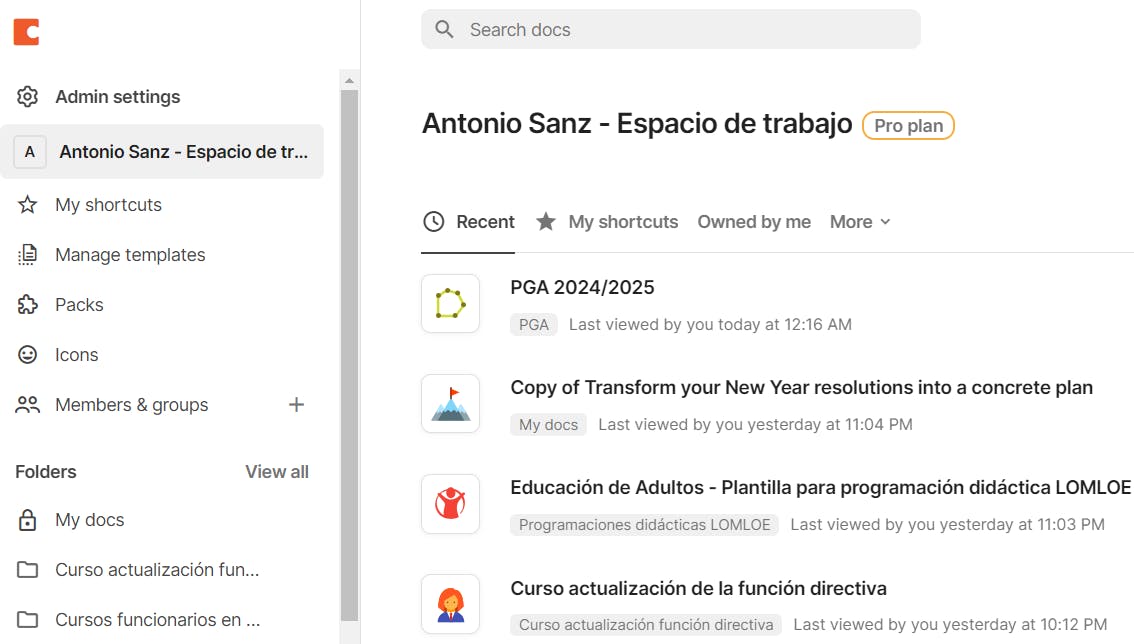Click Programaciones didácticas LOMLOE folder tag
1134x644 pixels.
(x=644, y=525)
